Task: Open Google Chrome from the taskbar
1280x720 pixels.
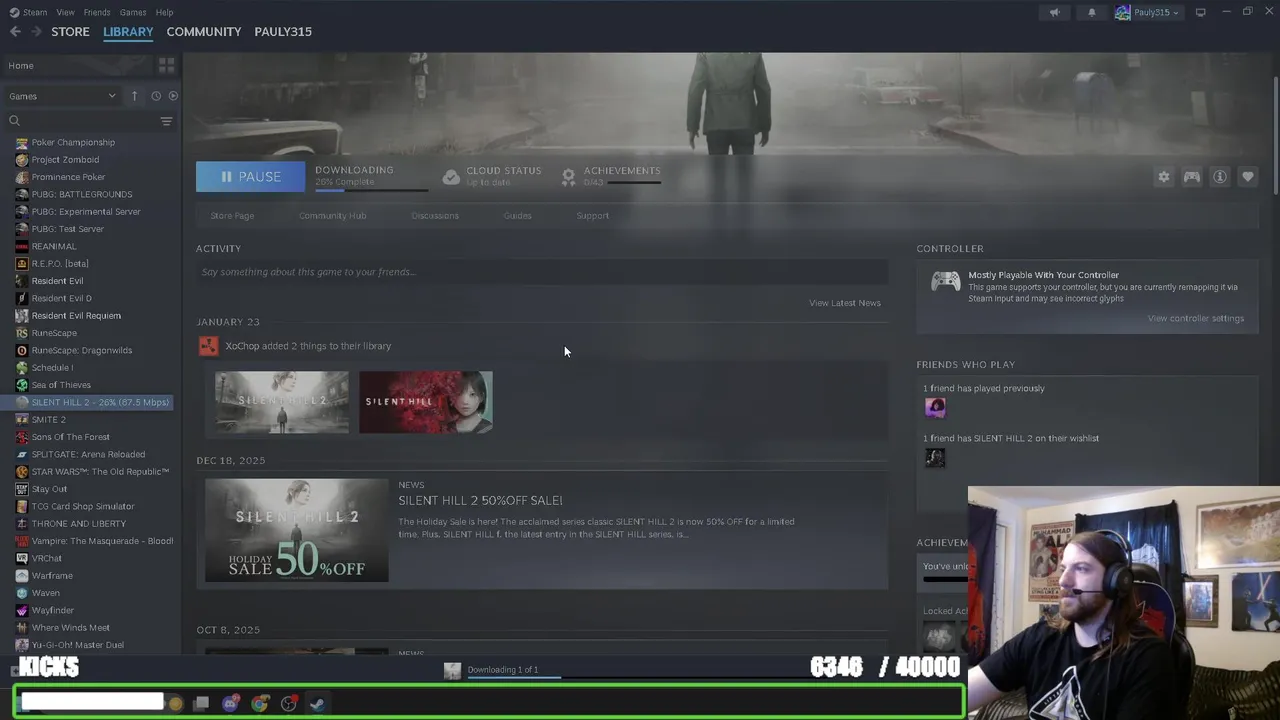Action: pos(260,703)
